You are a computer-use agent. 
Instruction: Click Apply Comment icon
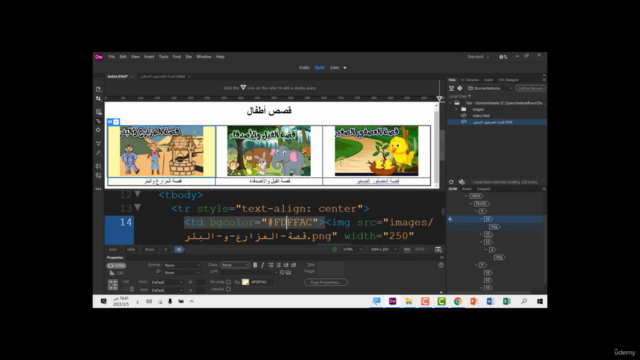(x=98, y=166)
